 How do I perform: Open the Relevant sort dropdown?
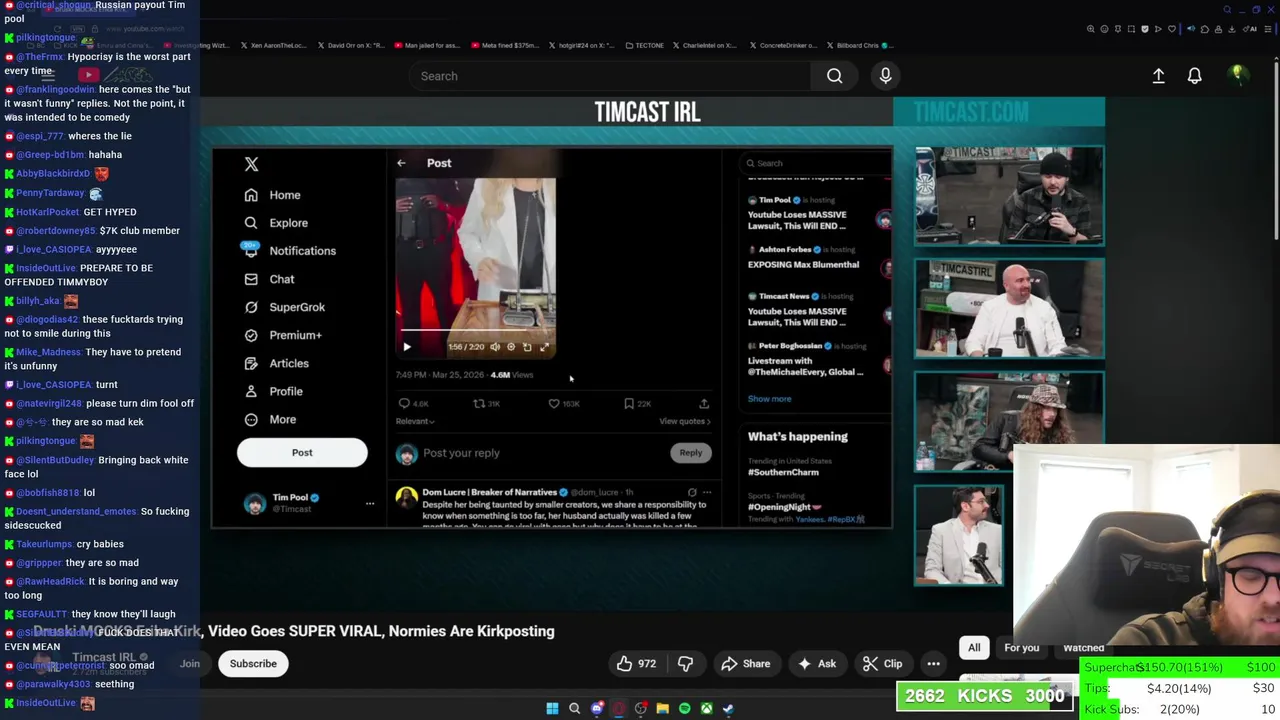point(415,422)
